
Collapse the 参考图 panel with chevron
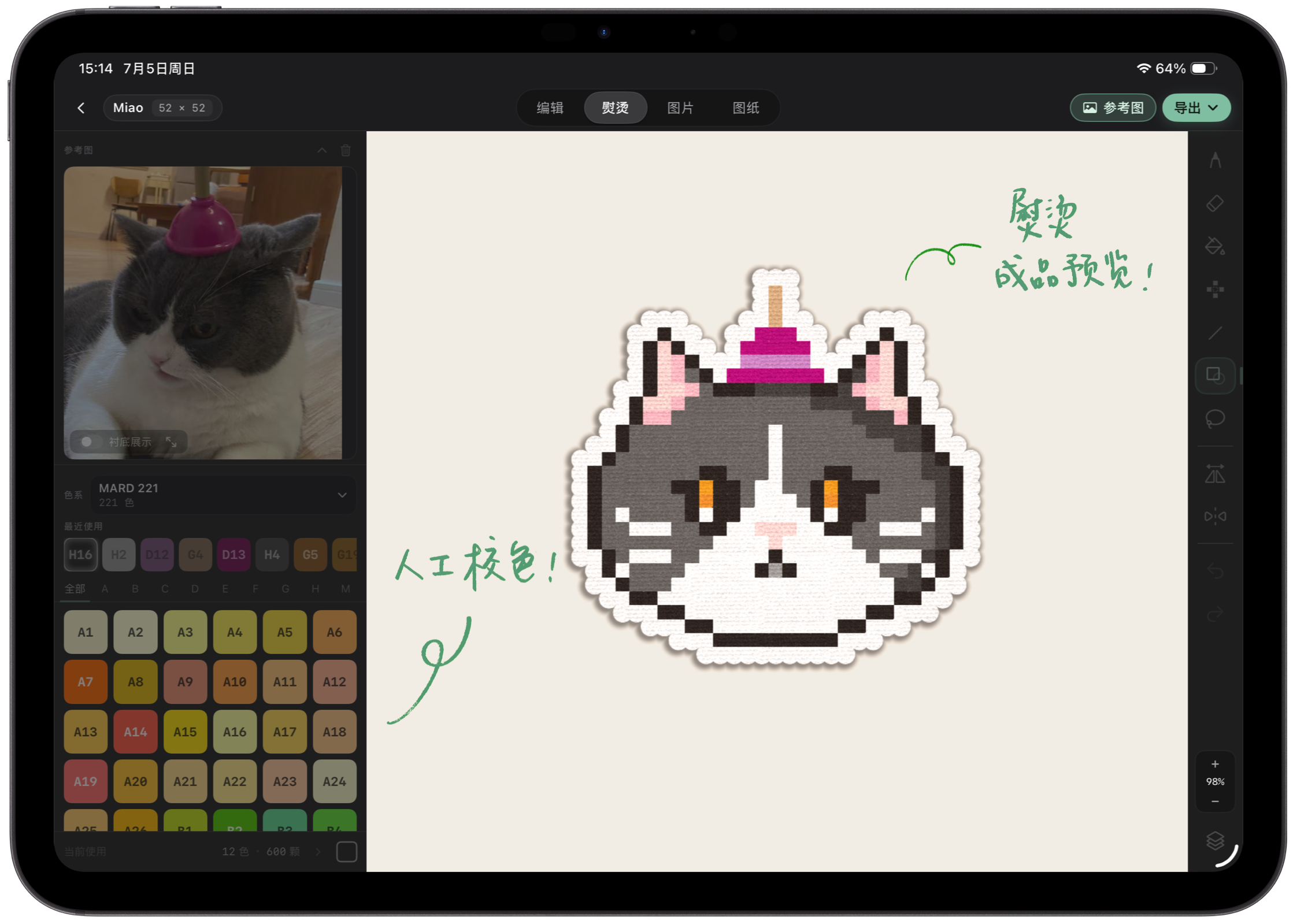coord(322,150)
